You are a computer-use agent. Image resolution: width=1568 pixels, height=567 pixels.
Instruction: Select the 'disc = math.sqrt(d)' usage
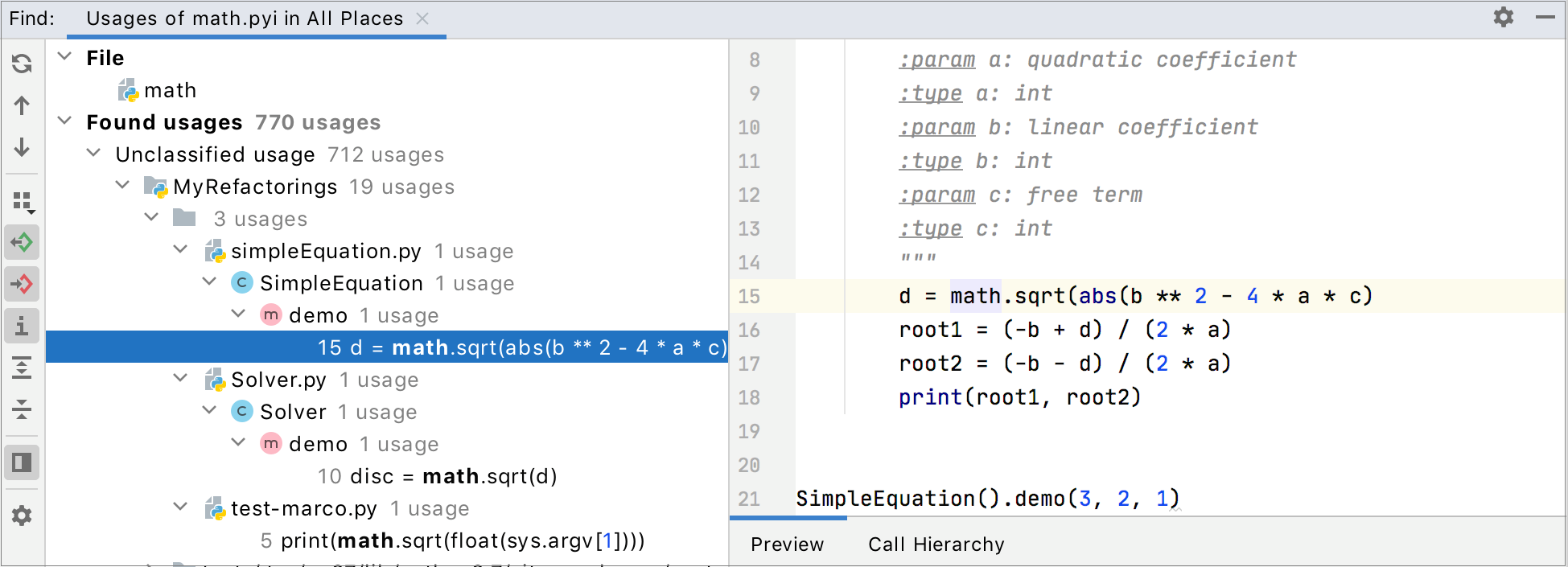point(437,476)
